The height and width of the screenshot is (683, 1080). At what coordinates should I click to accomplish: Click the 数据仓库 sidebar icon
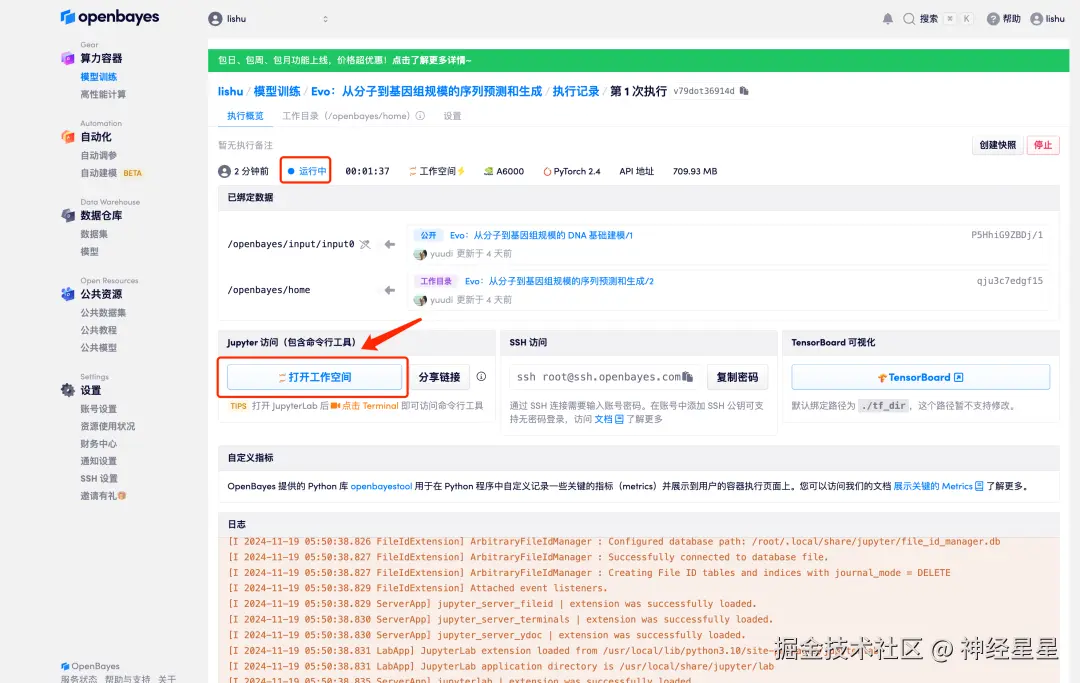(x=68, y=216)
